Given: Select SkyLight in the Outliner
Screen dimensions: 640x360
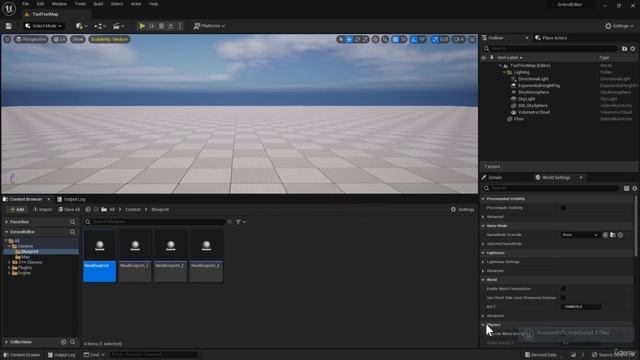Looking at the screenshot, I should 527,99.
